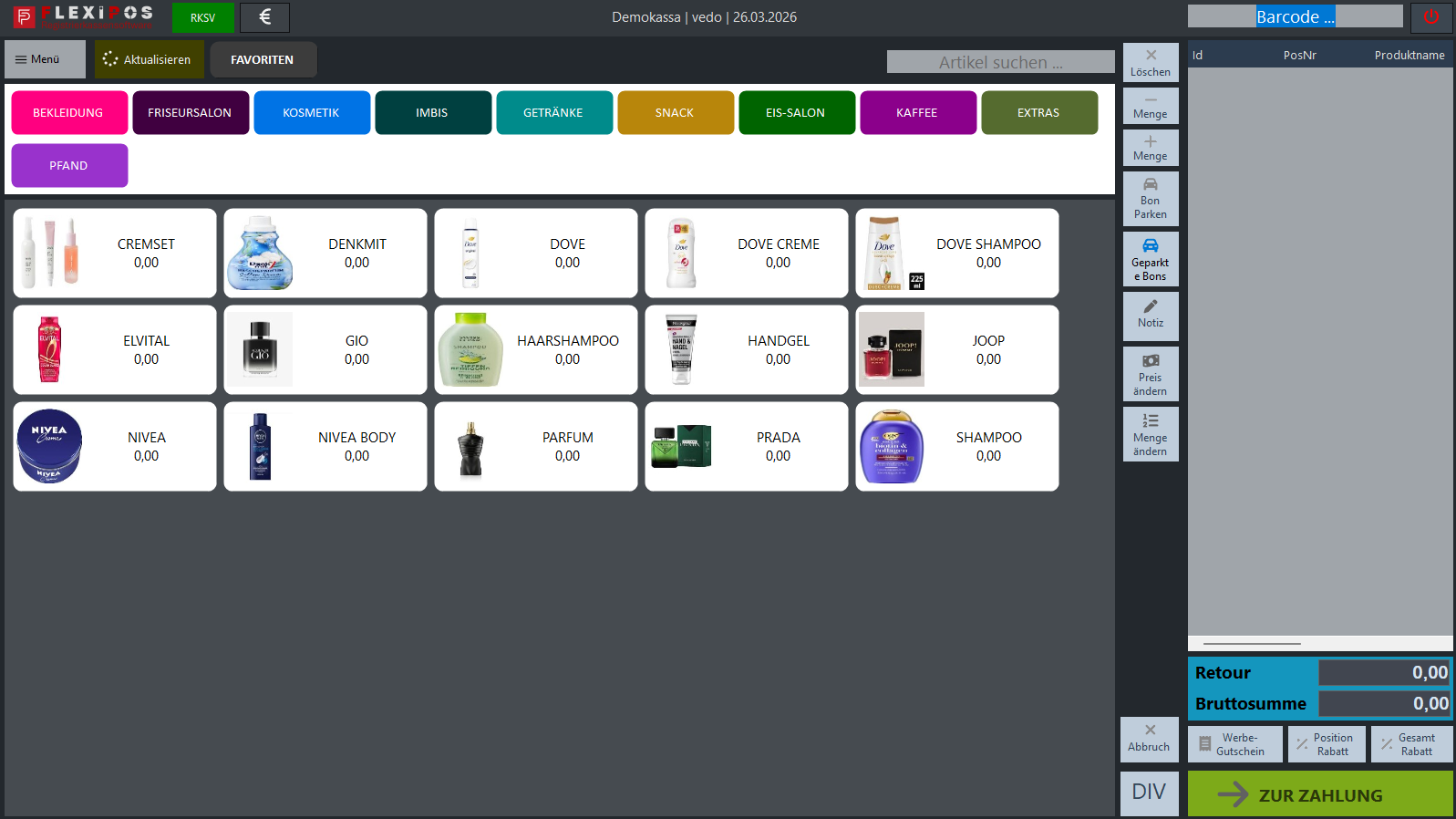
Task: Add a note with Notiz pencil
Action: coord(1151,316)
